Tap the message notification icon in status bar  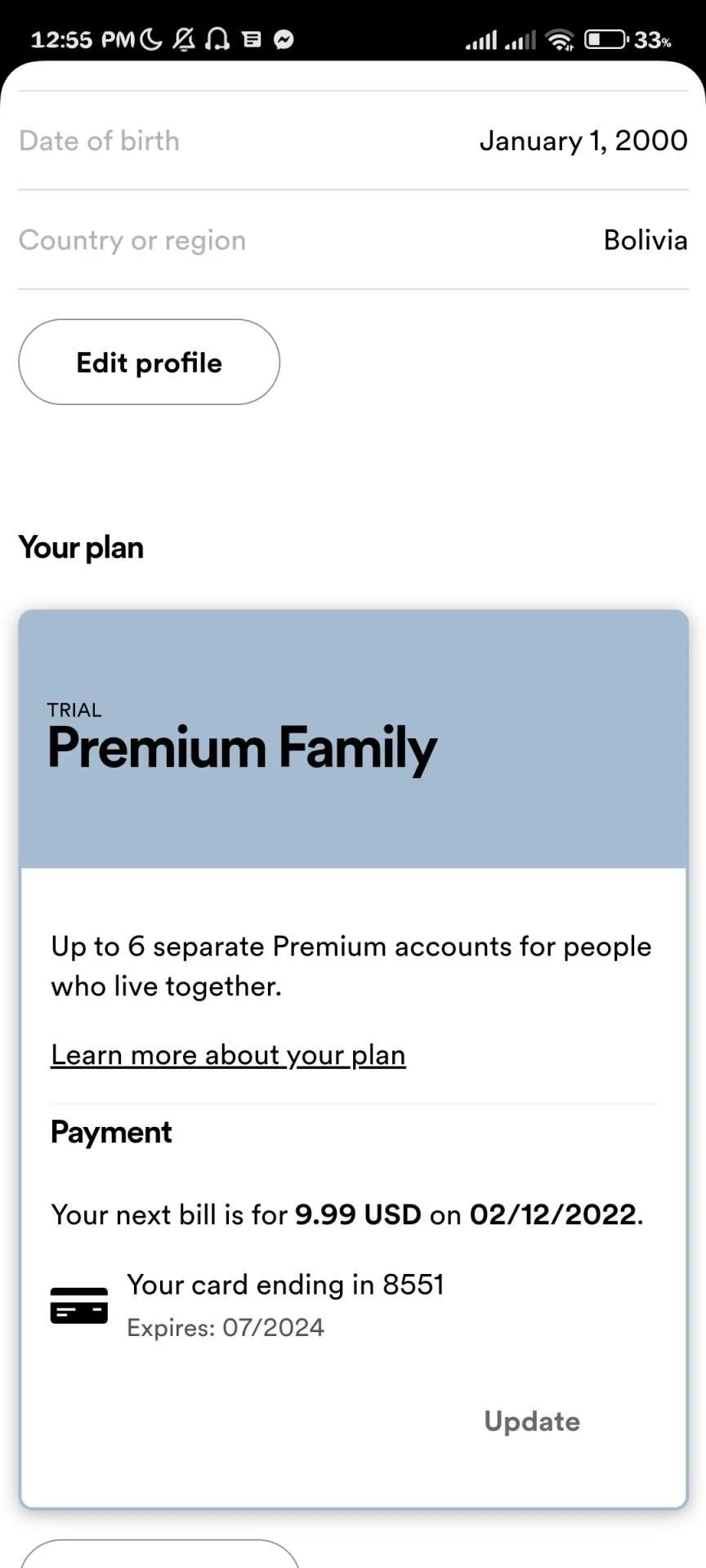click(252, 39)
